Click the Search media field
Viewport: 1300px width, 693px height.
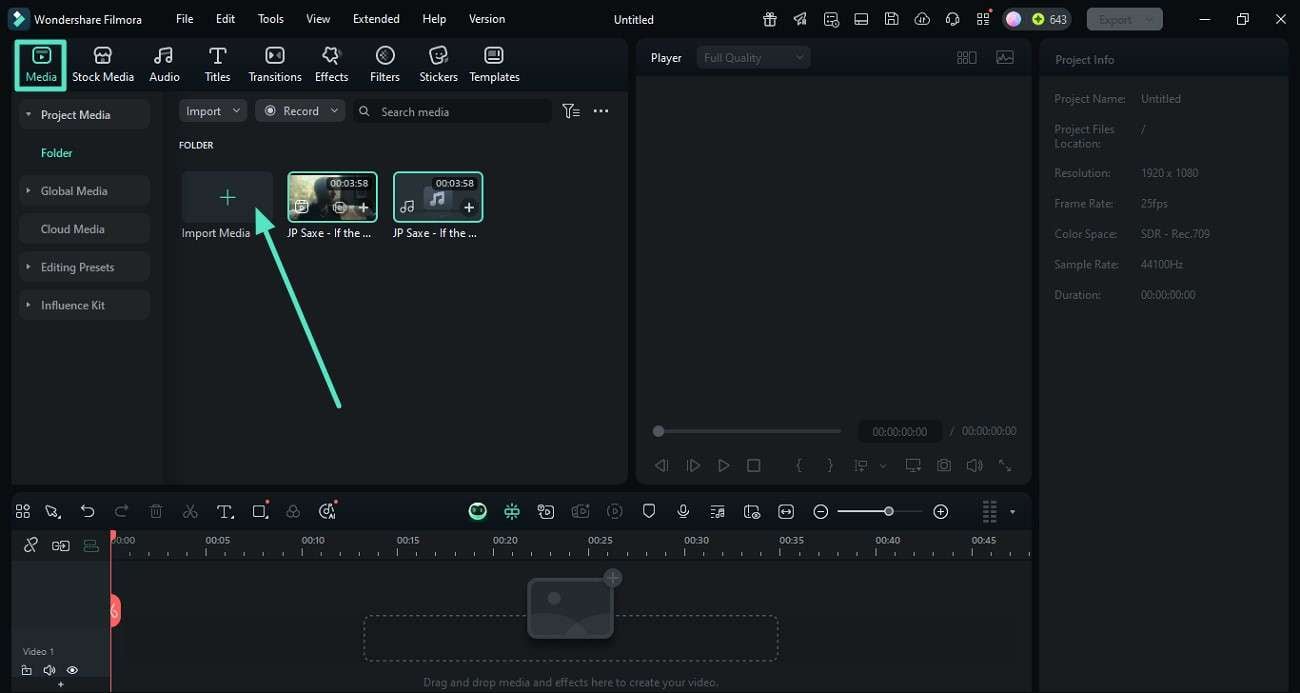click(452, 111)
